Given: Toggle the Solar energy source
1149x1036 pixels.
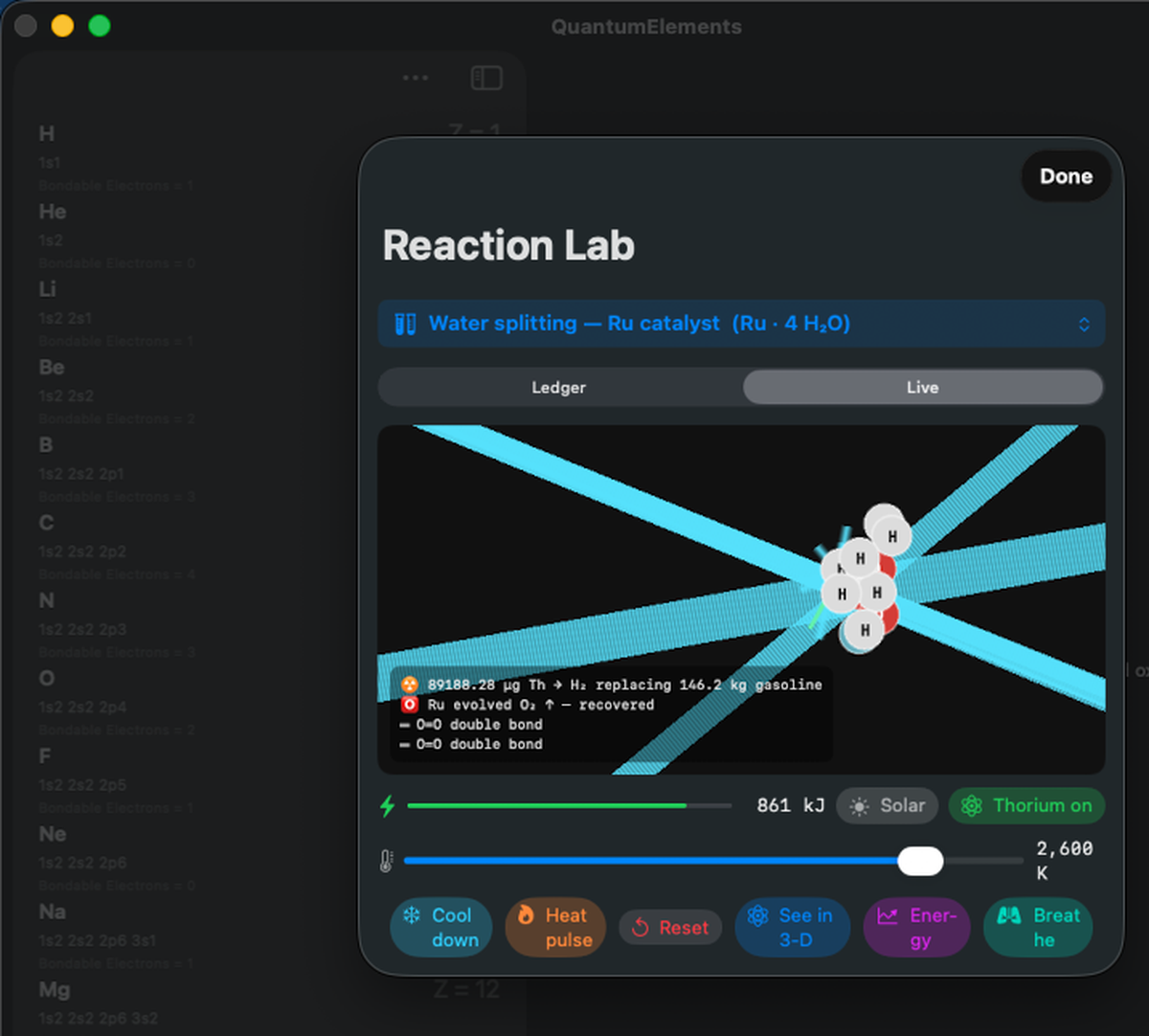Looking at the screenshot, I should 888,806.
